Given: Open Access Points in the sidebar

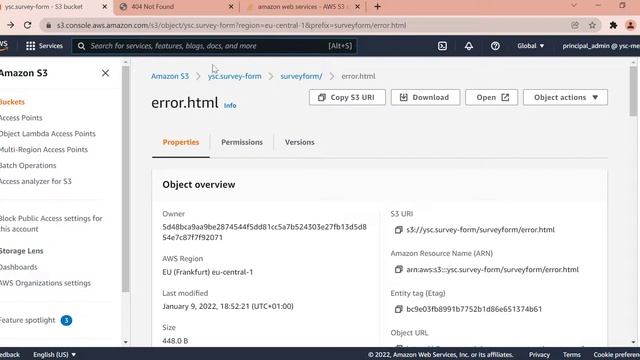Looking at the screenshot, I should pyautogui.click(x=21, y=118).
